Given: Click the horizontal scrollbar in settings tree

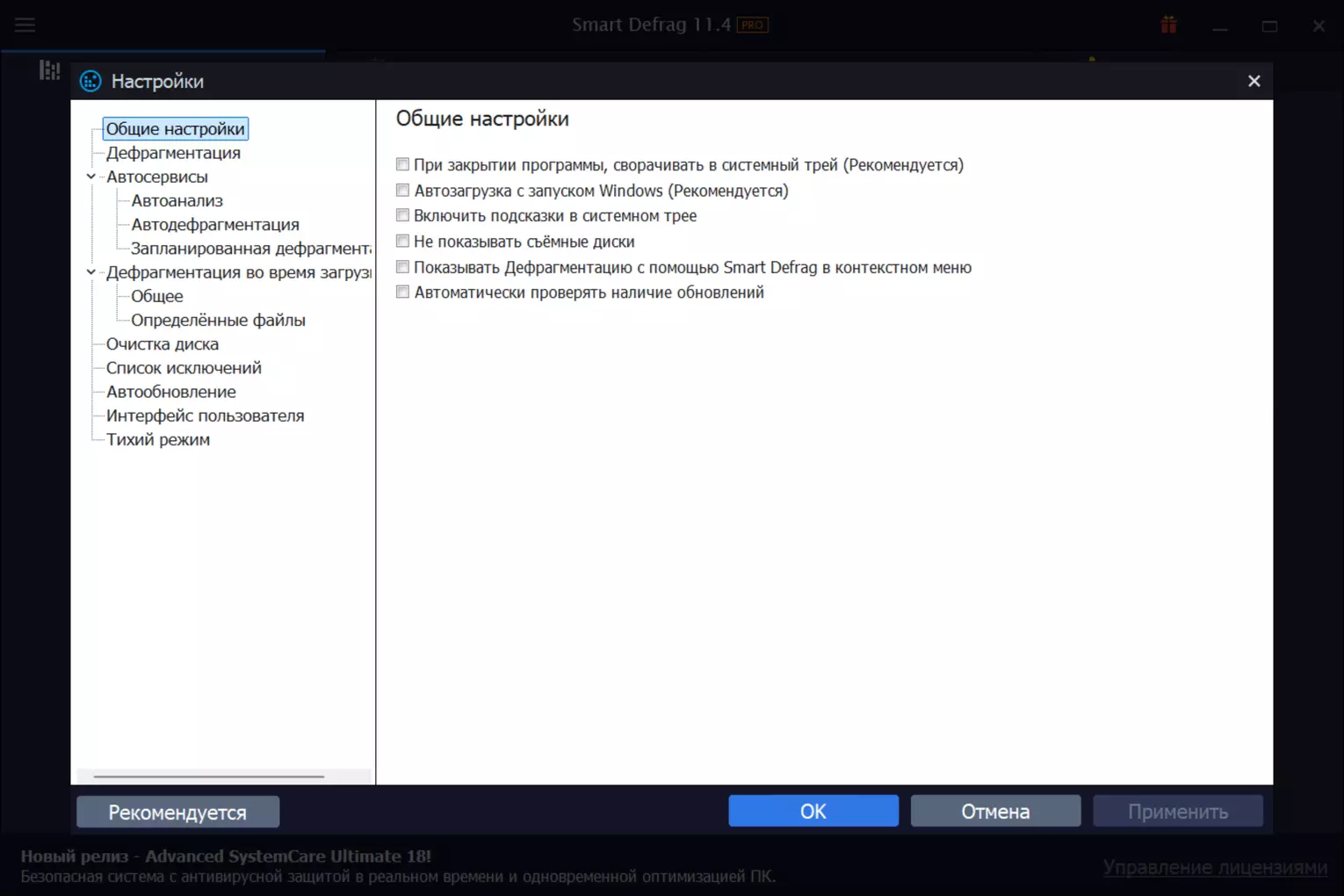Looking at the screenshot, I should coord(209,777).
